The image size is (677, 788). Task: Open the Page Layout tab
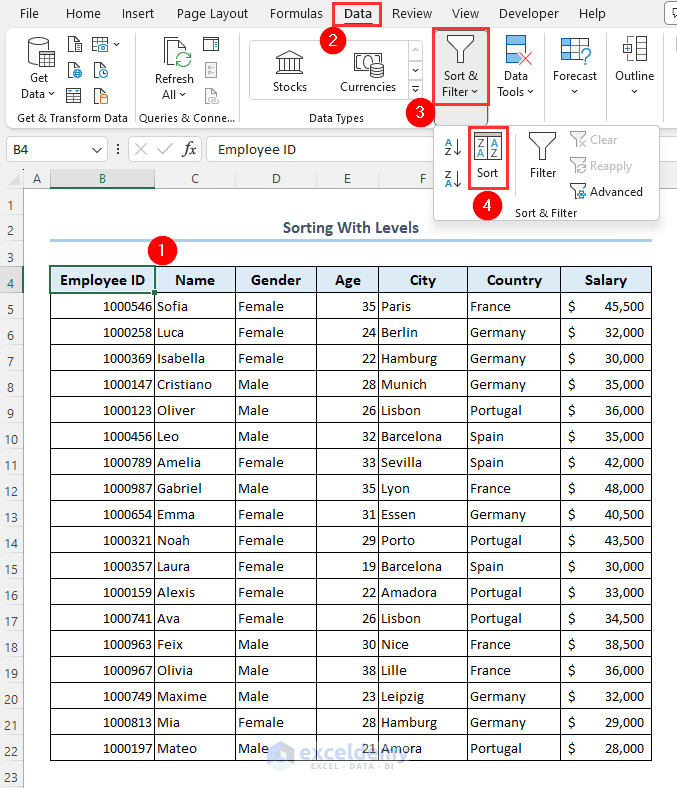[212, 14]
